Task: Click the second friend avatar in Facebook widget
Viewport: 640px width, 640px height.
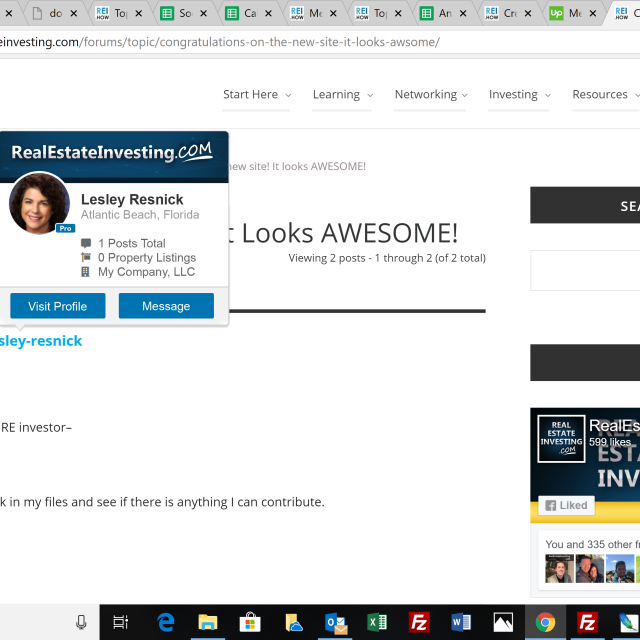Action: pyautogui.click(x=589, y=568)
